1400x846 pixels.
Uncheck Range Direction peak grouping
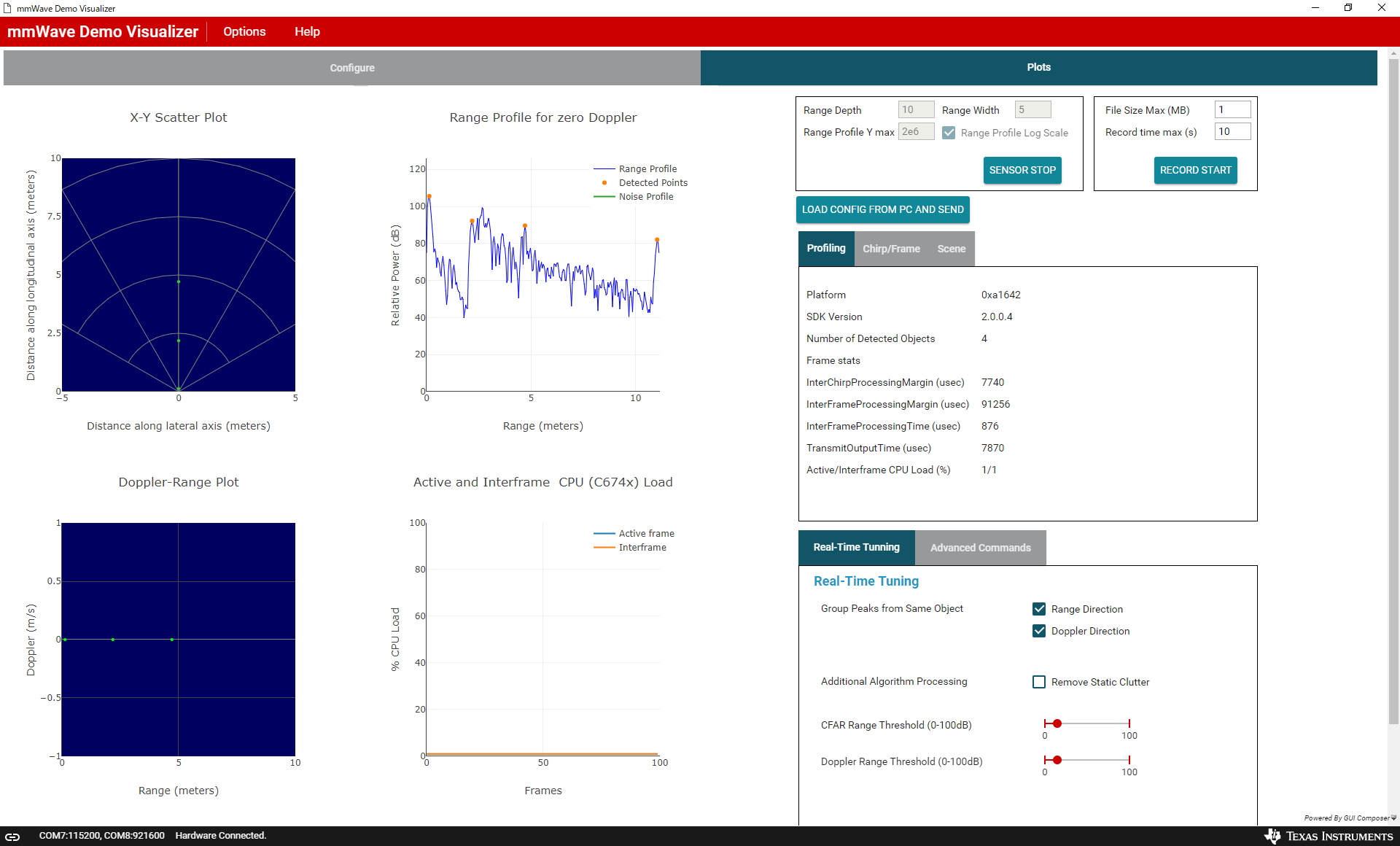[x=1039, y=609]
